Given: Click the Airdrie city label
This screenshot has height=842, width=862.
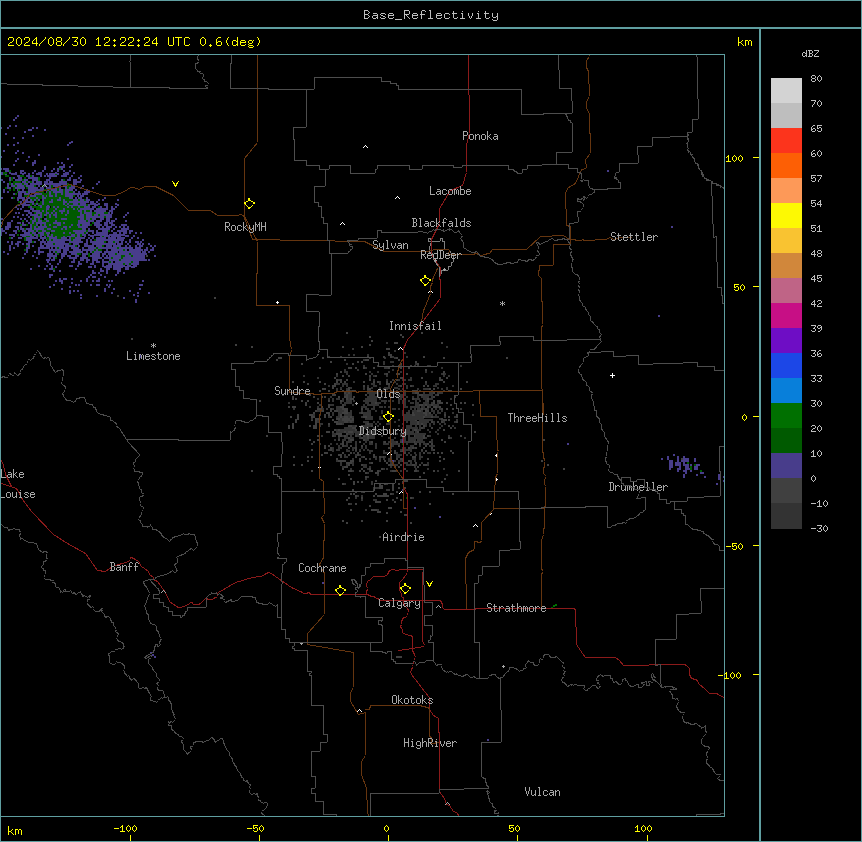Looking at the screenshot, I should (403, 537).
